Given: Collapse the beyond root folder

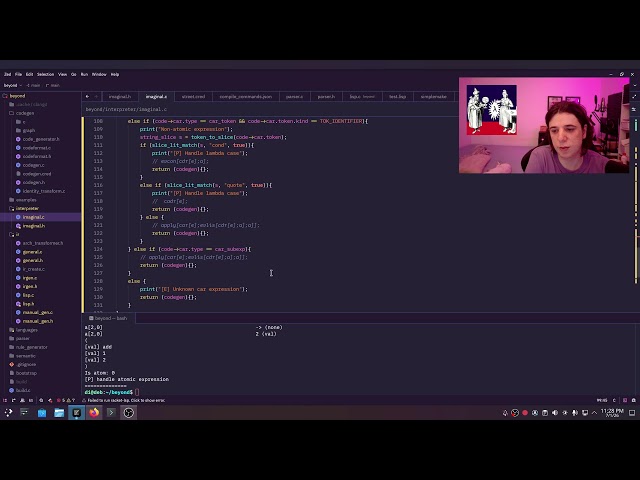Looking at the screenshot, I should click(x=14, y=96).
